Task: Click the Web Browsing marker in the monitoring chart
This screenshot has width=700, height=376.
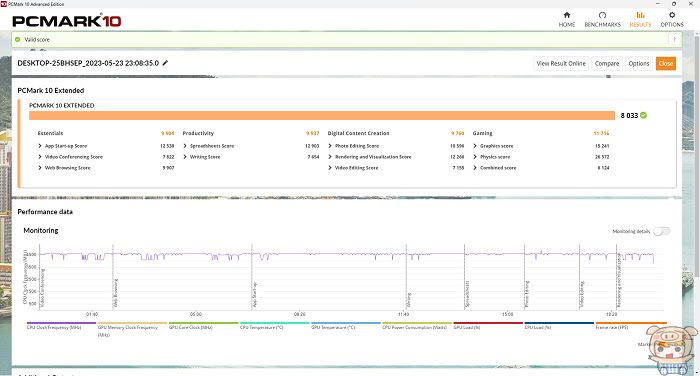Action: pyautogui.click(x=116, y=293)
